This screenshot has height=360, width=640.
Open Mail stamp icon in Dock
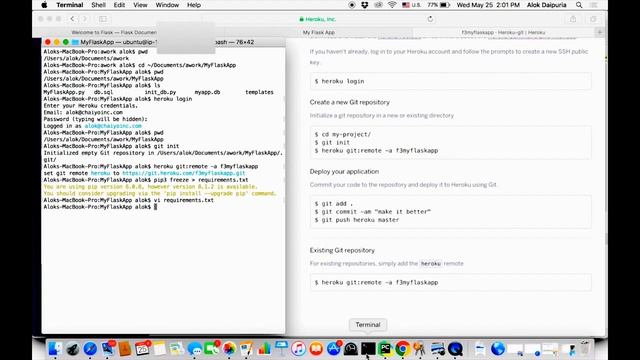[108, 349]
